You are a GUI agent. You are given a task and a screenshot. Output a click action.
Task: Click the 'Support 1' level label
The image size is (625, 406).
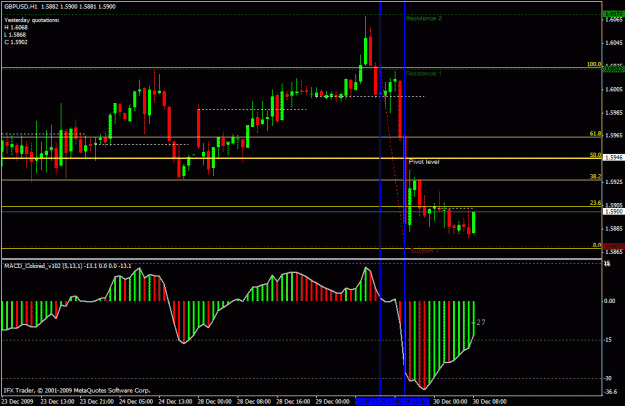[425, 251]
